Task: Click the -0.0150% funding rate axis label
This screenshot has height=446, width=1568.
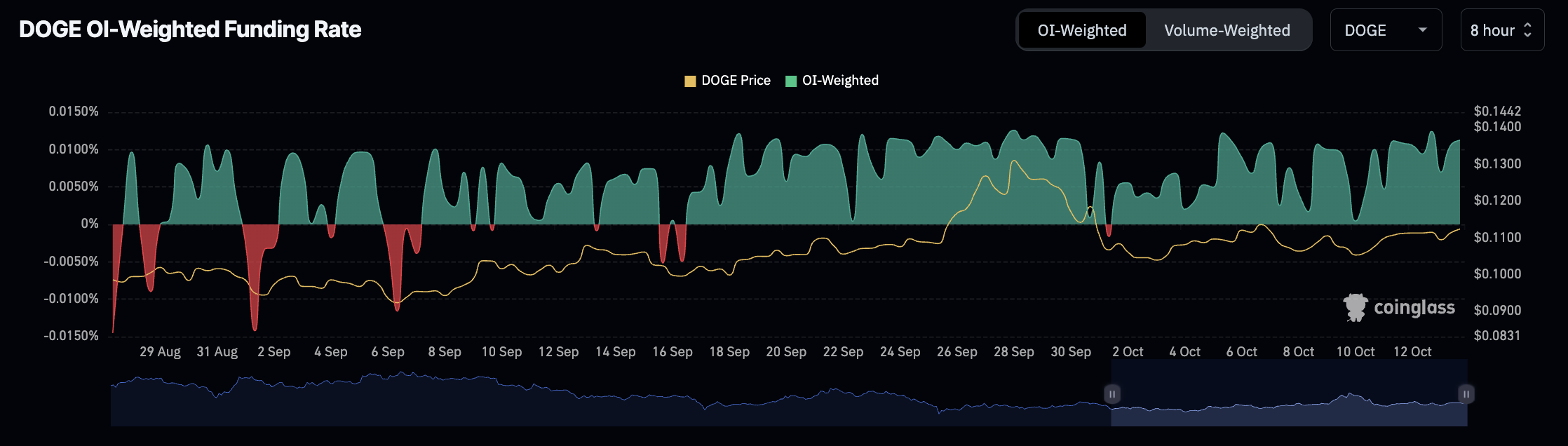Action: [x=71, y=336]
